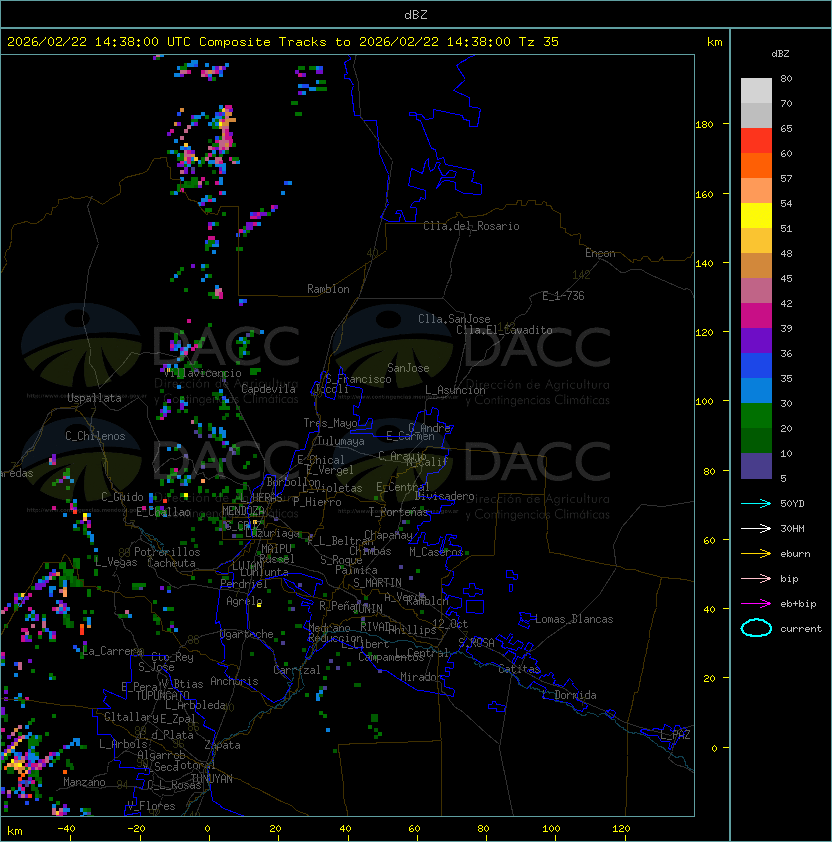Click the 'L_Asuncion' map label
Screen dimensions: 832x842
coord(455,390)
